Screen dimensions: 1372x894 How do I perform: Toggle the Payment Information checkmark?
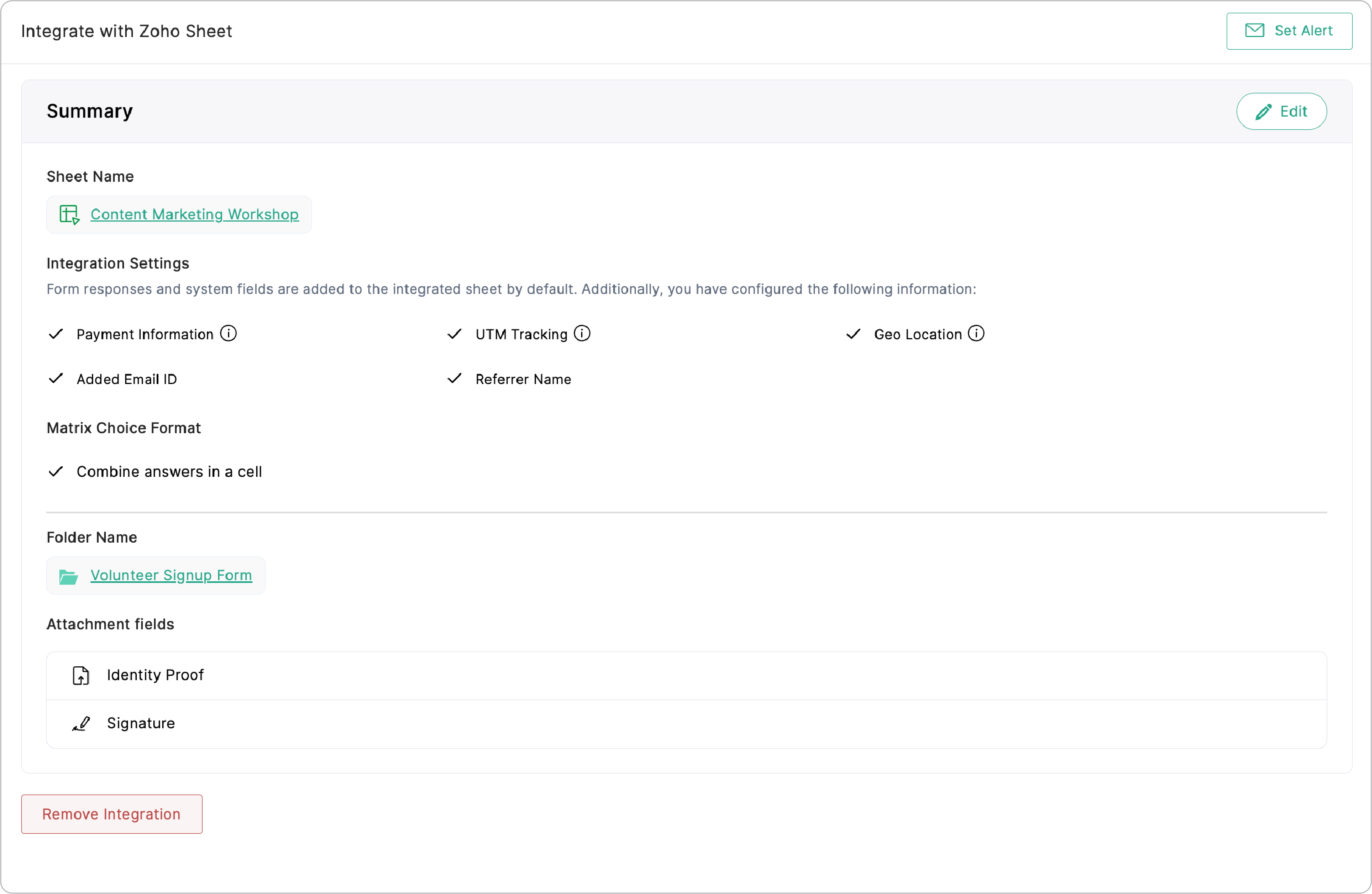point(55,334)
